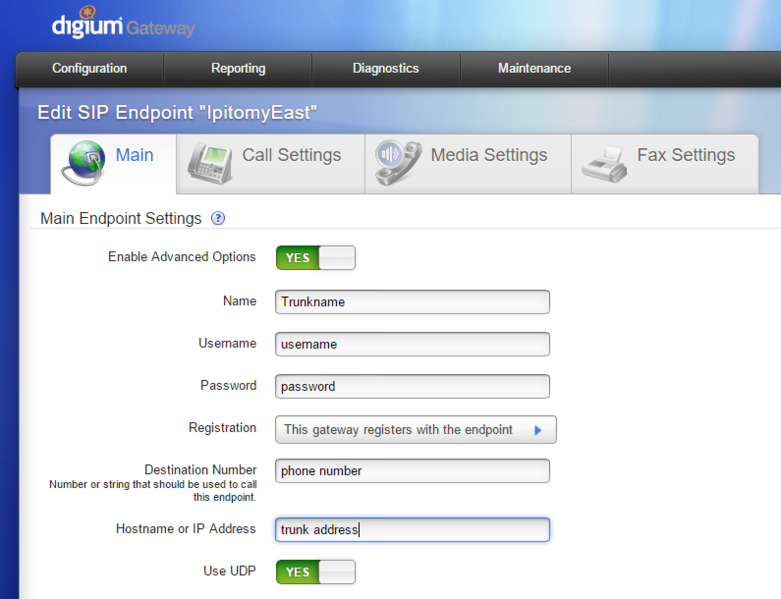781x599 pixels.
Task: Click the desk phone Call Settings icon
Action: pyautogui.click(x=210, y=161)
